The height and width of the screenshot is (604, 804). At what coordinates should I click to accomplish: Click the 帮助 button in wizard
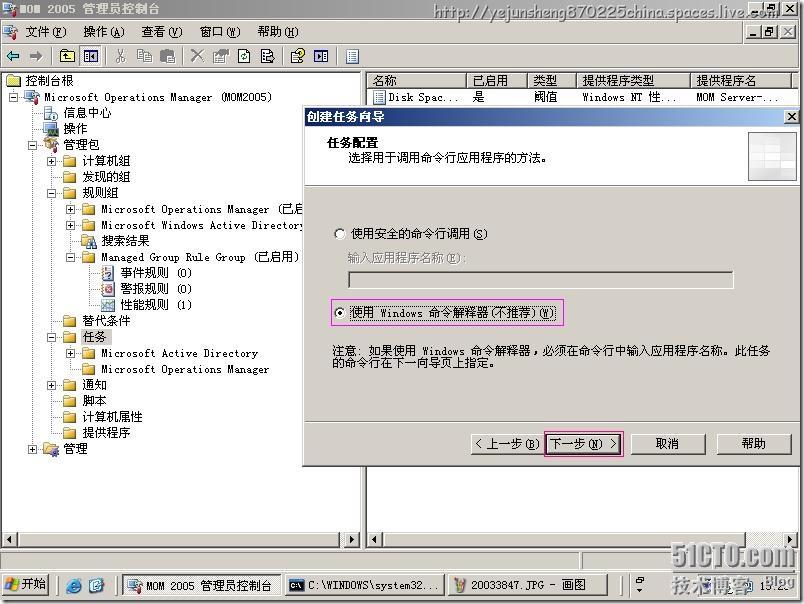click(754, 444)
